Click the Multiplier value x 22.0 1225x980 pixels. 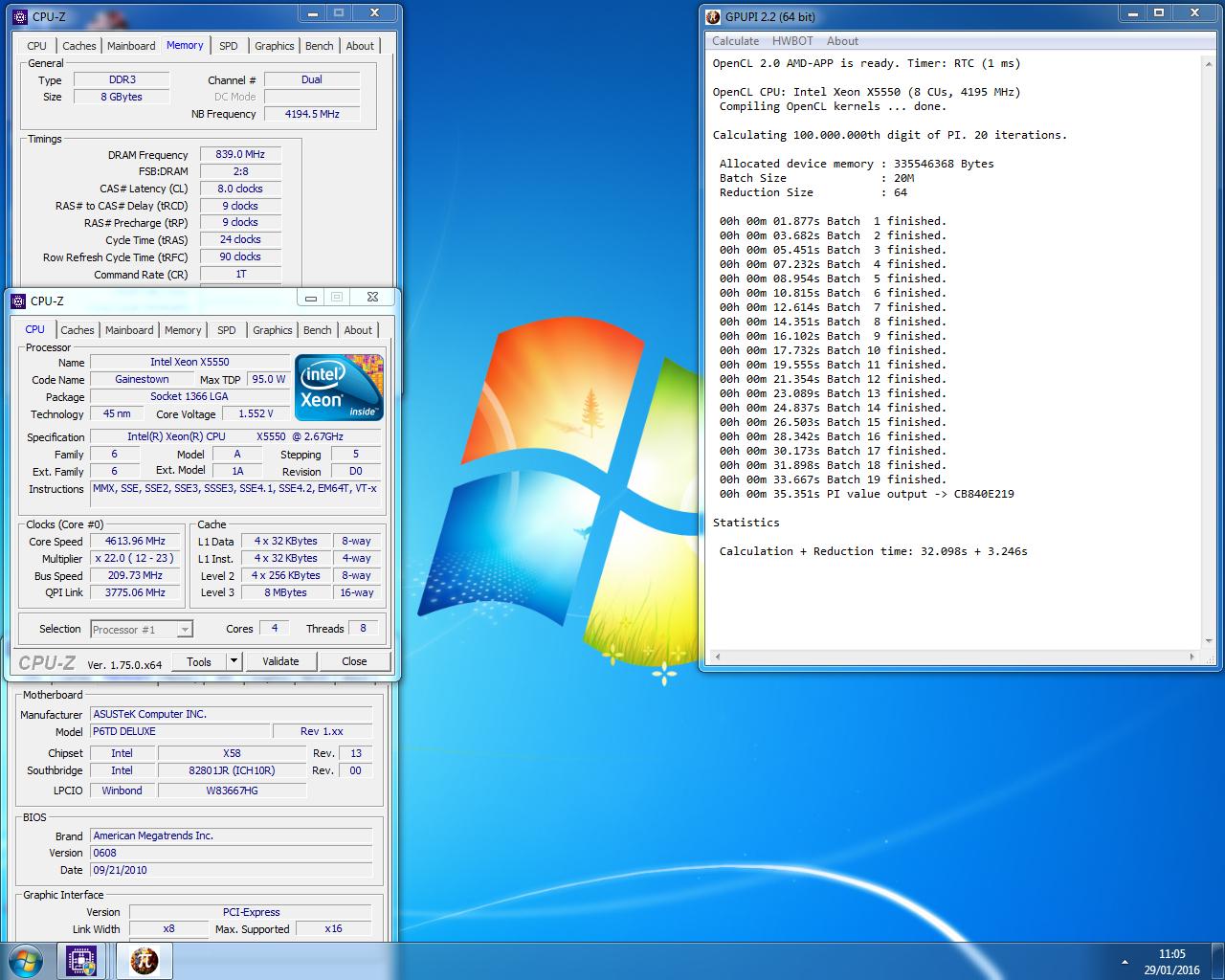point(135,558)
